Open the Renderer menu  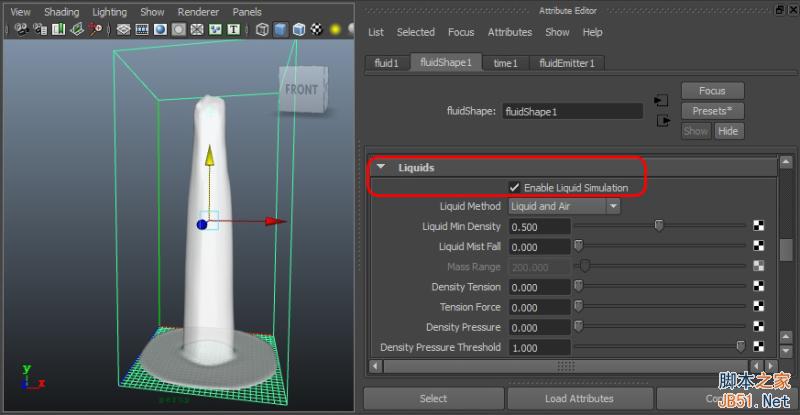pyautogui.click(x=198, y=12)
